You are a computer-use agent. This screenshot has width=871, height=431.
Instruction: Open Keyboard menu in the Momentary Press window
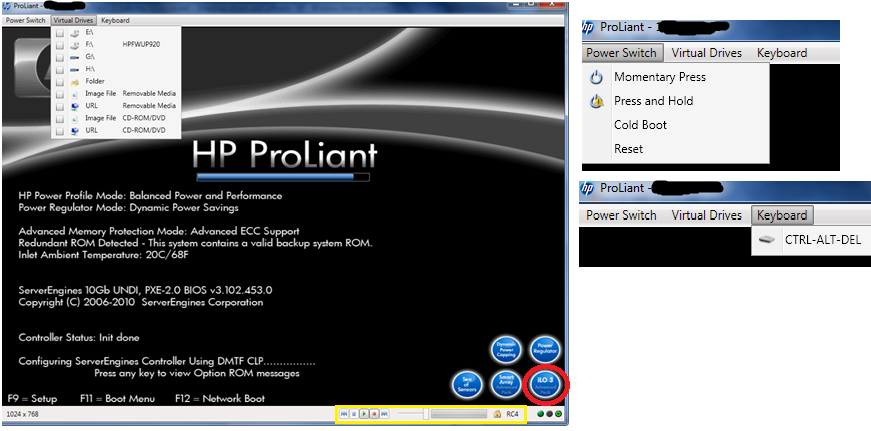coord(782,53)
